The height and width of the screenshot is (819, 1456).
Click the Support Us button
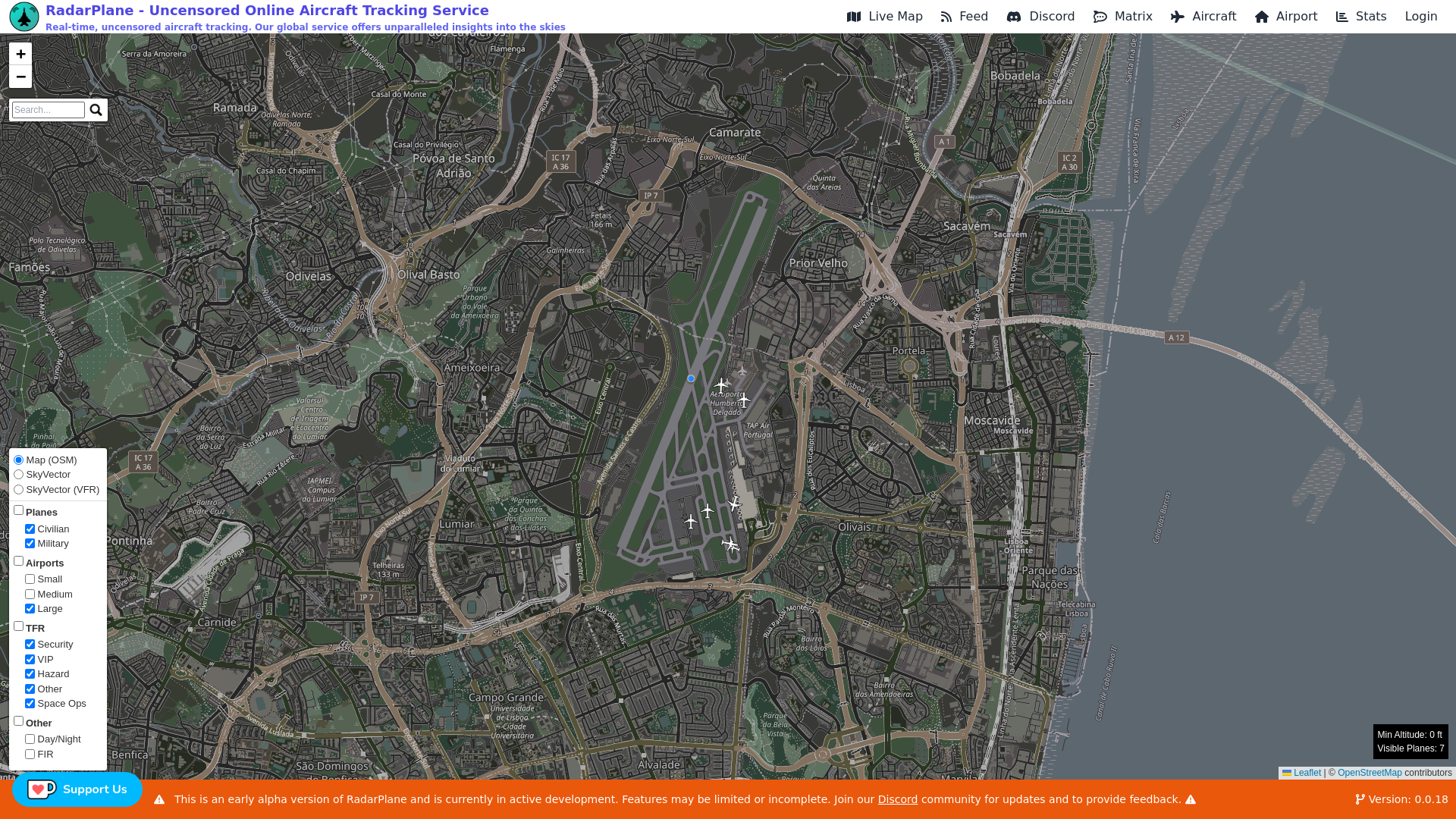94,789
